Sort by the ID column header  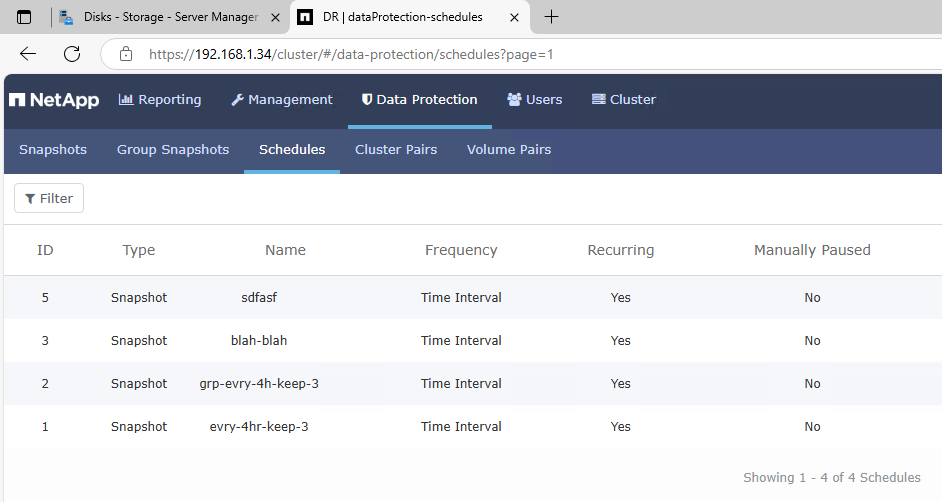[45, 250]
